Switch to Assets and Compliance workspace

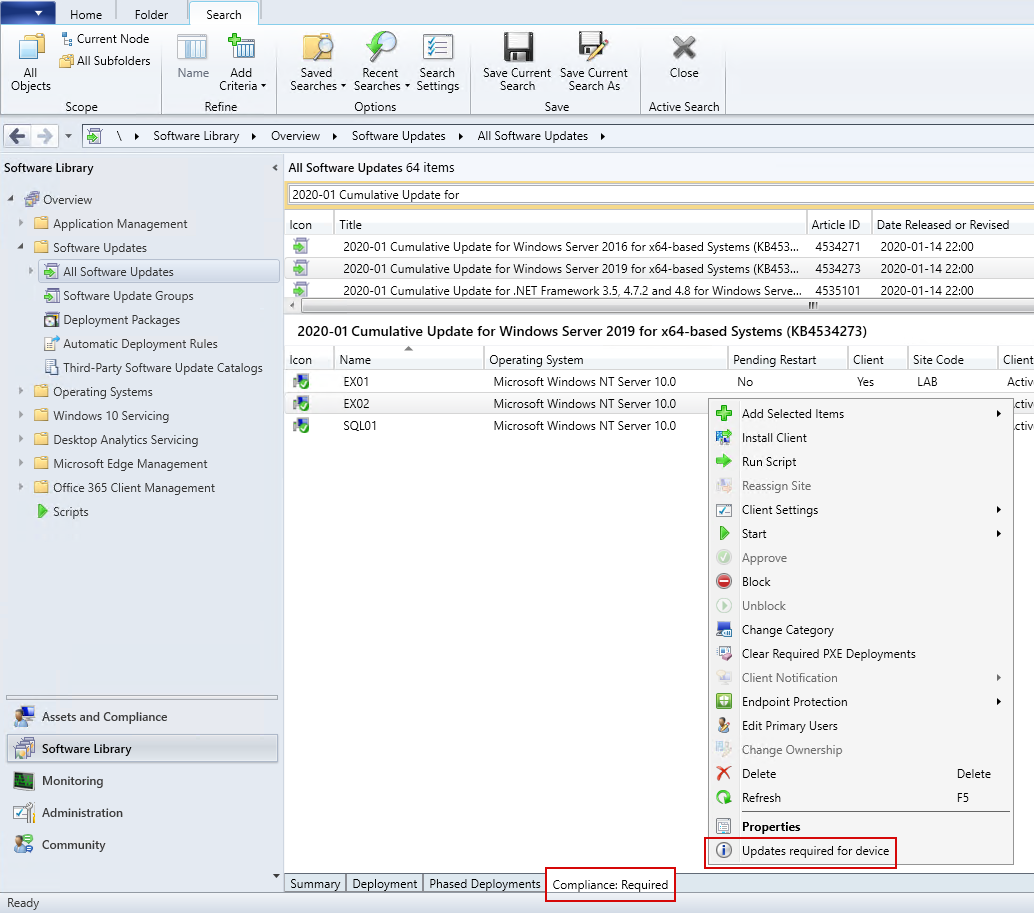point(142,717)
